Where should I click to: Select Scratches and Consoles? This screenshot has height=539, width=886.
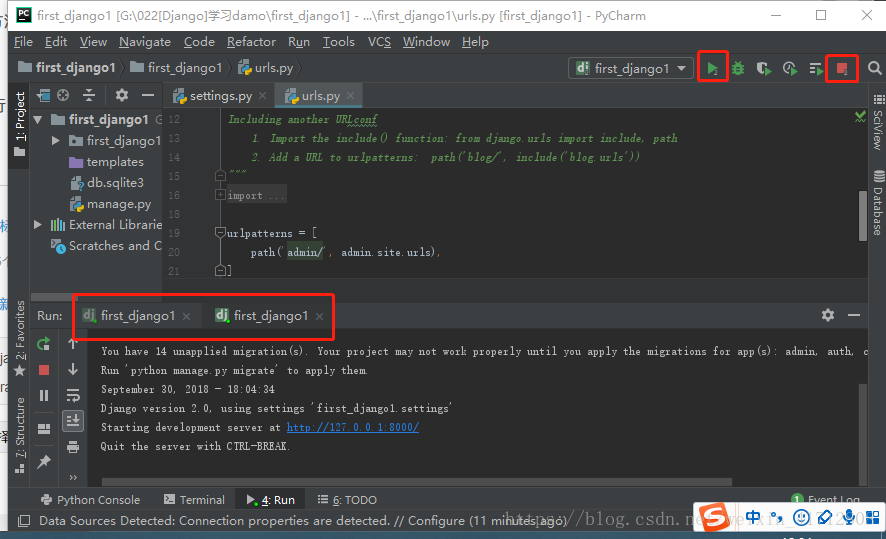106,246
